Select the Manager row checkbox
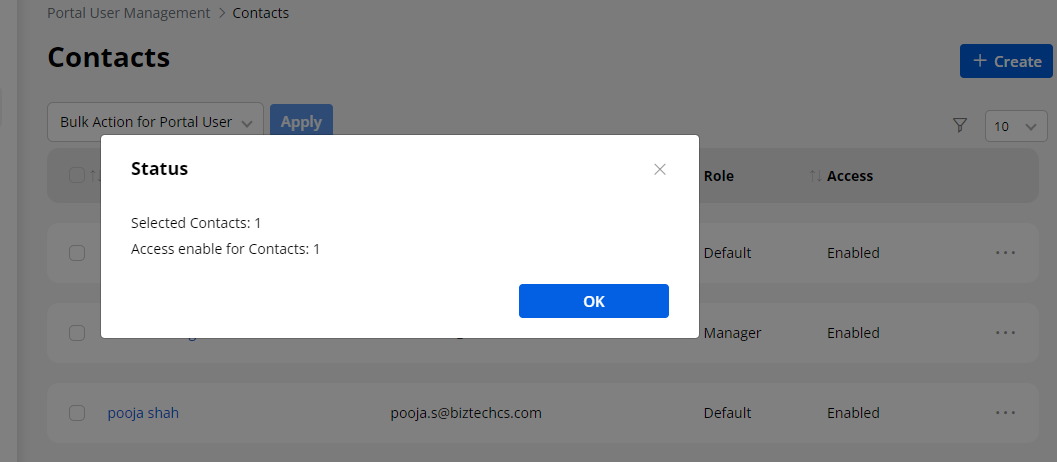This screenshot has height=462, width=1057. click(77, 333)
